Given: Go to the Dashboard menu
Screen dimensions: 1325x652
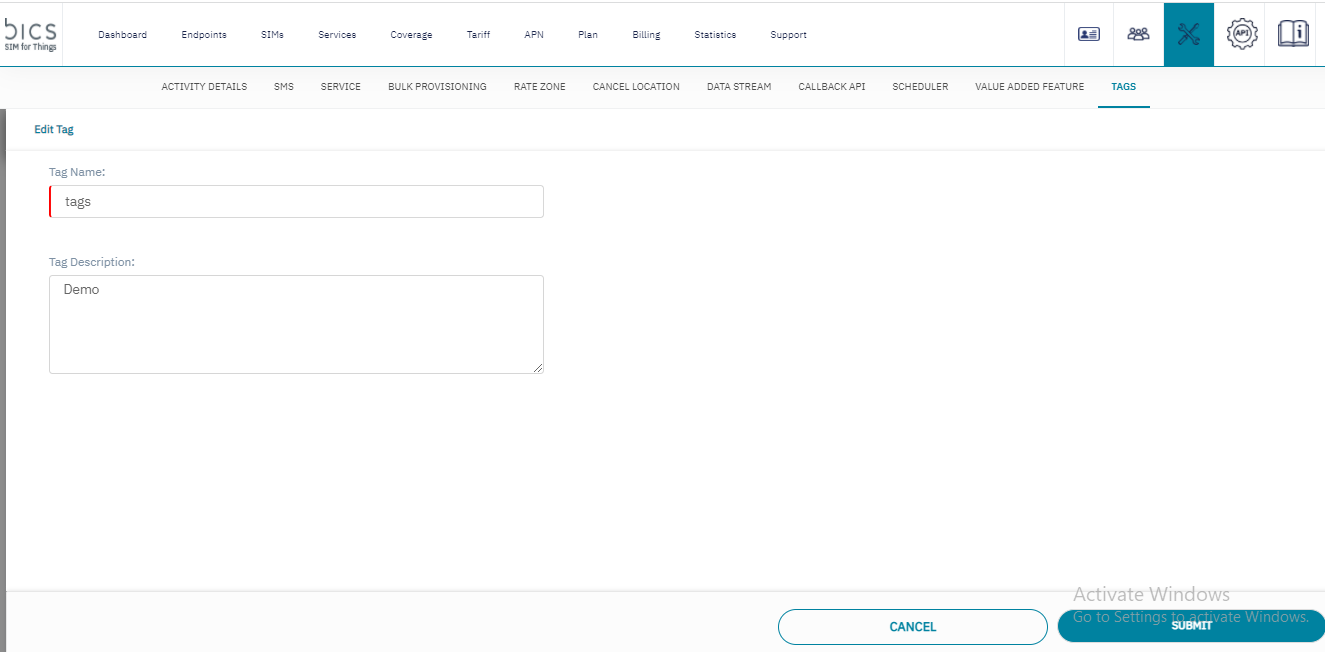Looking at the screenshot, I should click(122, 35).
